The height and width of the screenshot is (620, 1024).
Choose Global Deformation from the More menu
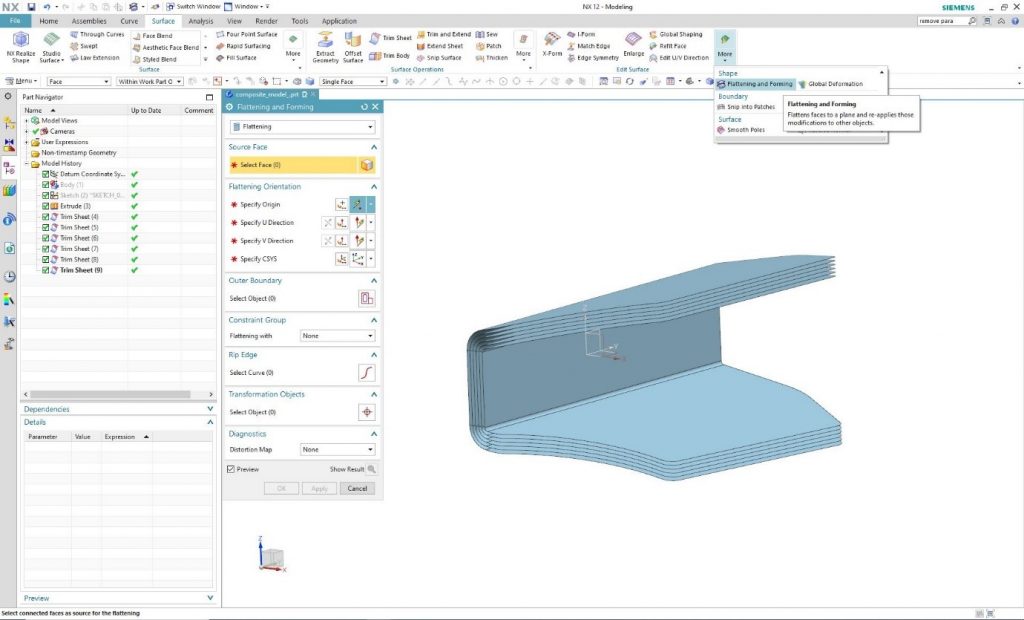pos(834,84)
